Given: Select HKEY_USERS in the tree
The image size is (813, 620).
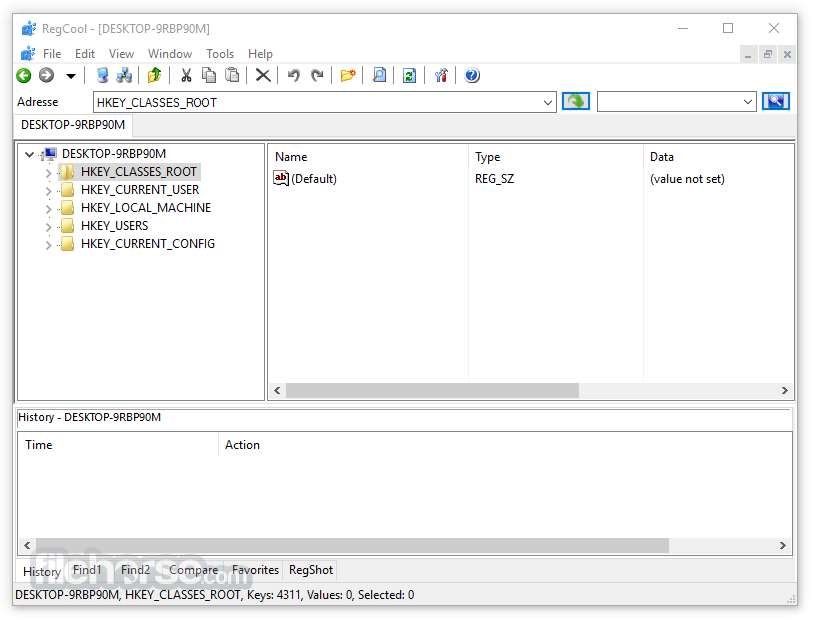Looking at the screenshot, I should click(x=115, y=226).
